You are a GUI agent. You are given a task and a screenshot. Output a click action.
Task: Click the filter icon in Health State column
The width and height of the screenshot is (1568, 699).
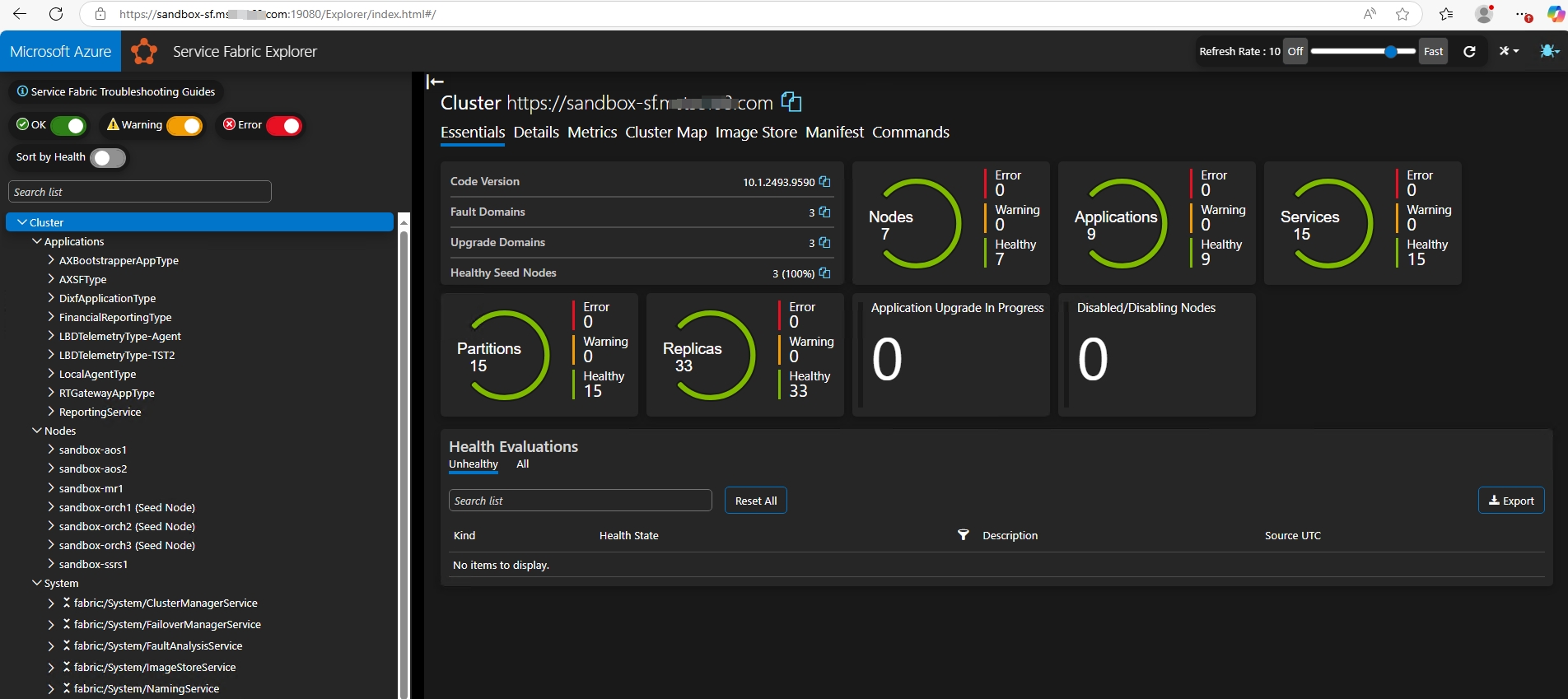coord(964,535)
